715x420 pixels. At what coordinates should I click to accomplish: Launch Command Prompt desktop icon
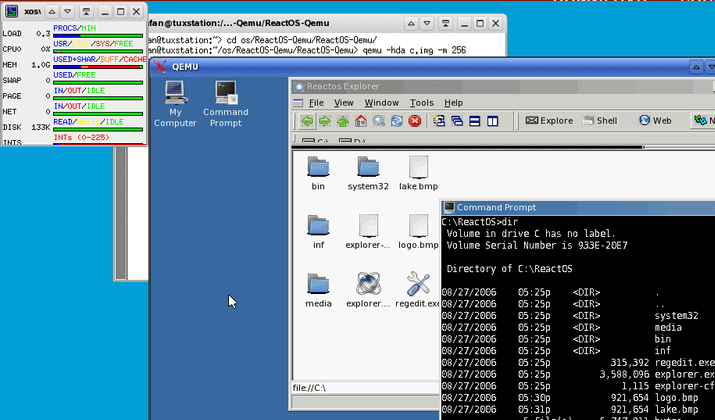pos(226,104)
